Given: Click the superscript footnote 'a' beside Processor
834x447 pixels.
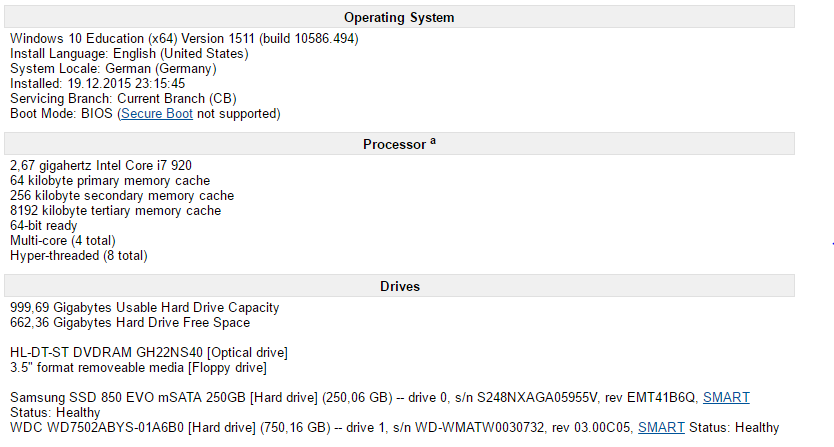Looking at the screenshot, I should [x=433, y=141].
